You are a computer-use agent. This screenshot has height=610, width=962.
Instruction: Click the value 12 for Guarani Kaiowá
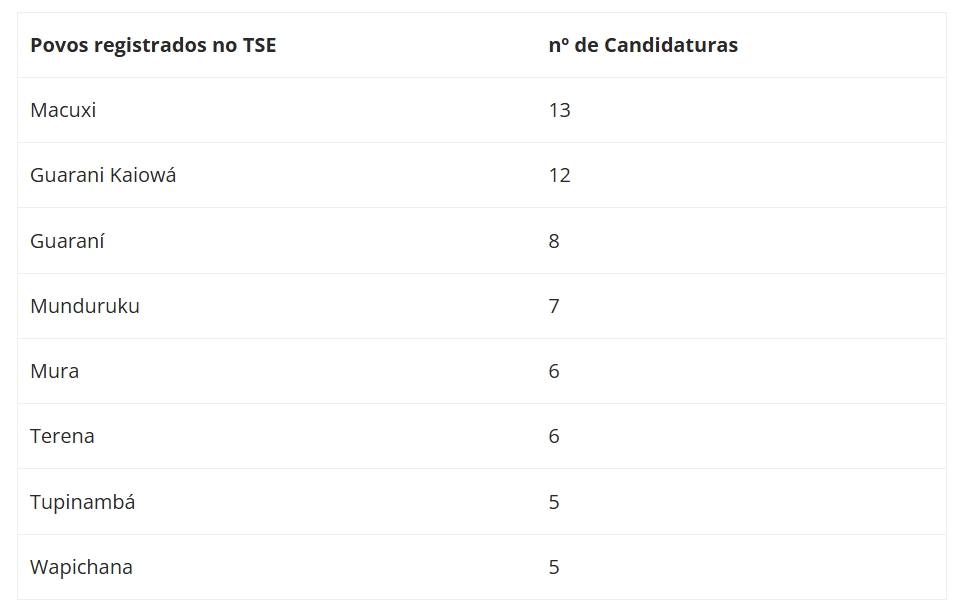(560, 176)
